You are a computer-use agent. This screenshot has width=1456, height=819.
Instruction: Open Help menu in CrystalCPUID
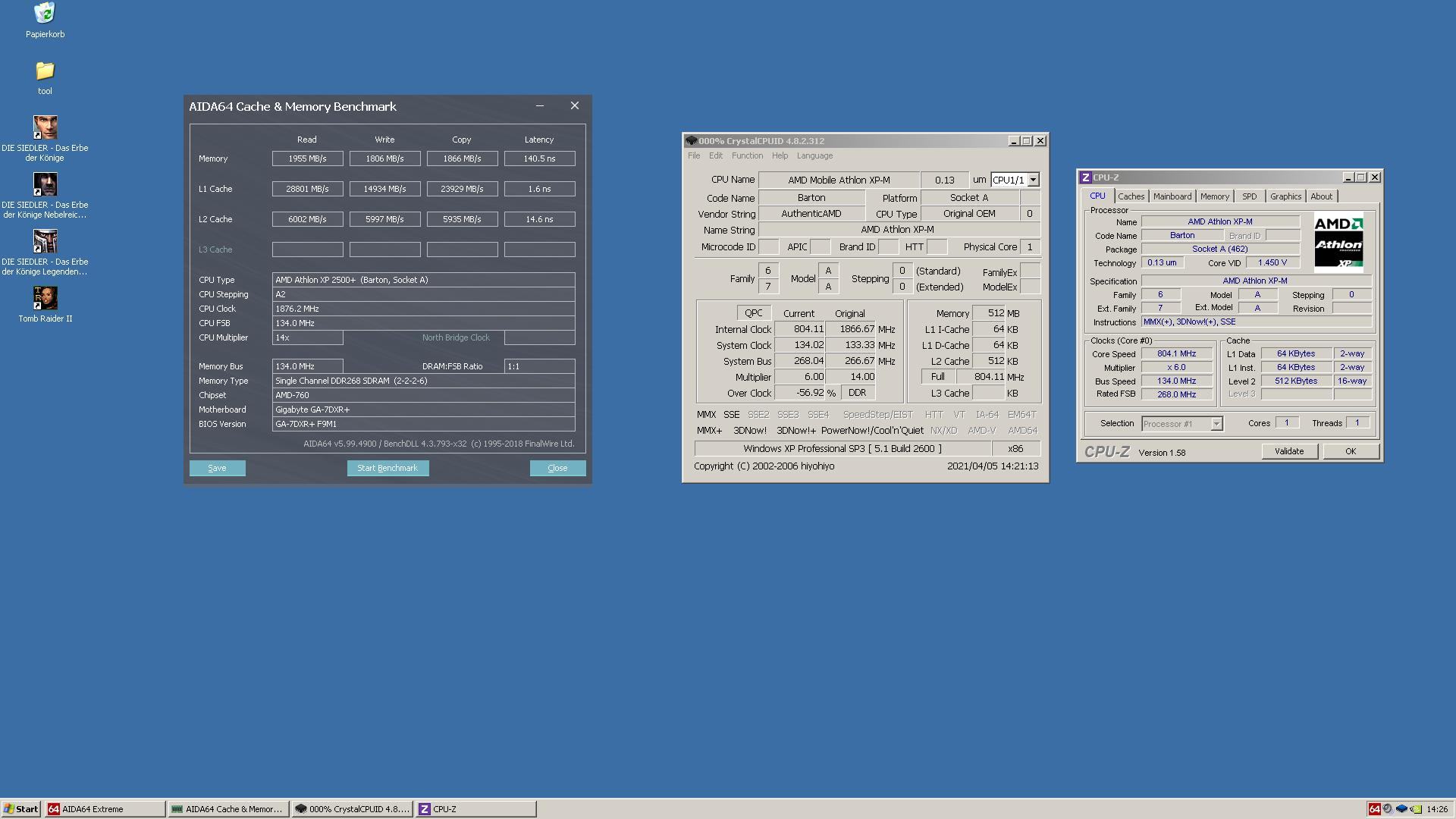click(780, 156)
